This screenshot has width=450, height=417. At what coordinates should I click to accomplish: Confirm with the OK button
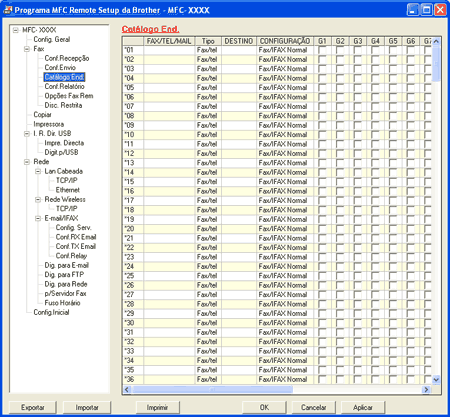[264, 407]
